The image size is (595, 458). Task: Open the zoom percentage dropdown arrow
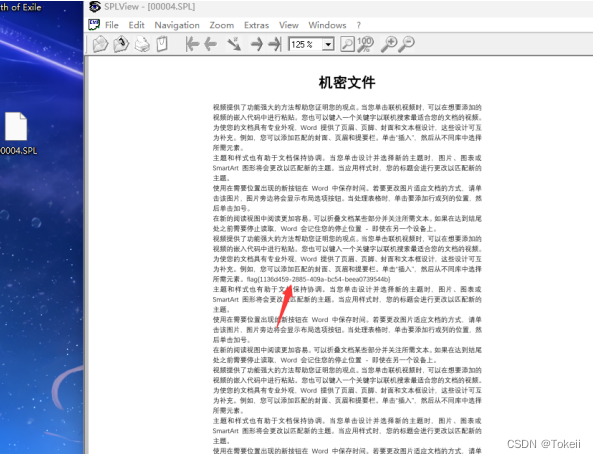(x=328, y=44)
